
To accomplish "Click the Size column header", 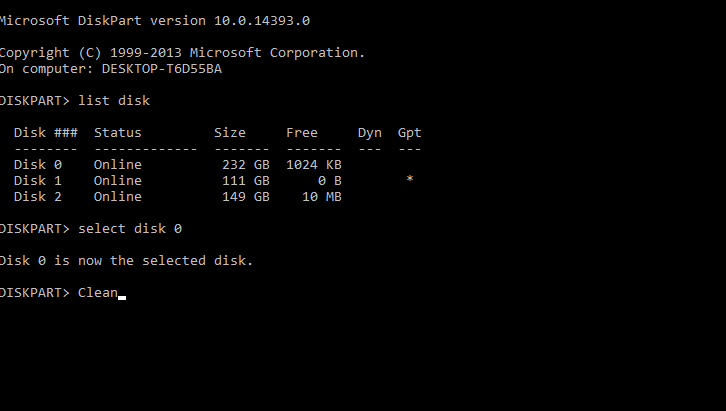I will point(230,133).
